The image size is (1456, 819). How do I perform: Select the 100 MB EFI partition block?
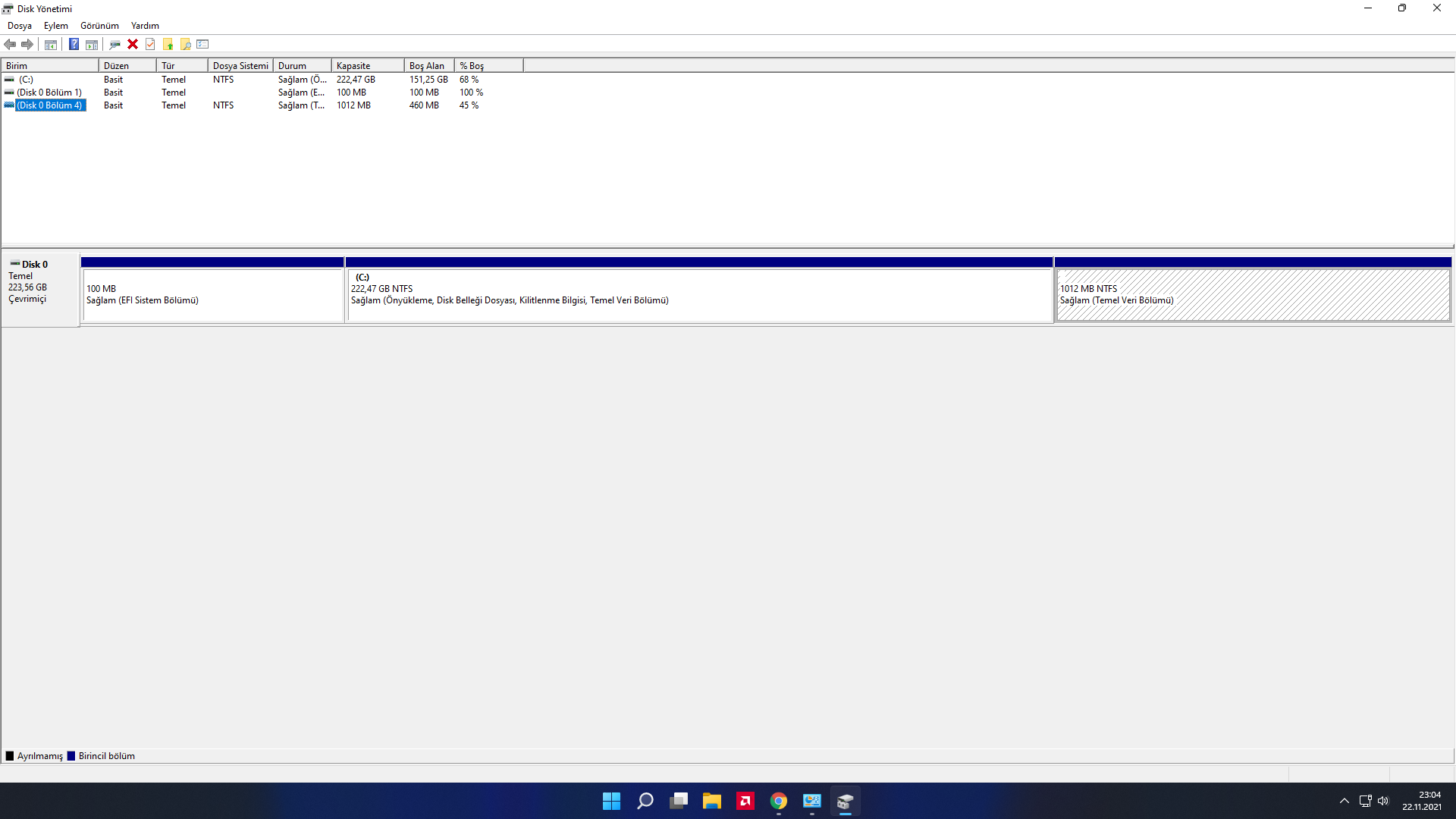pos(212,294)
